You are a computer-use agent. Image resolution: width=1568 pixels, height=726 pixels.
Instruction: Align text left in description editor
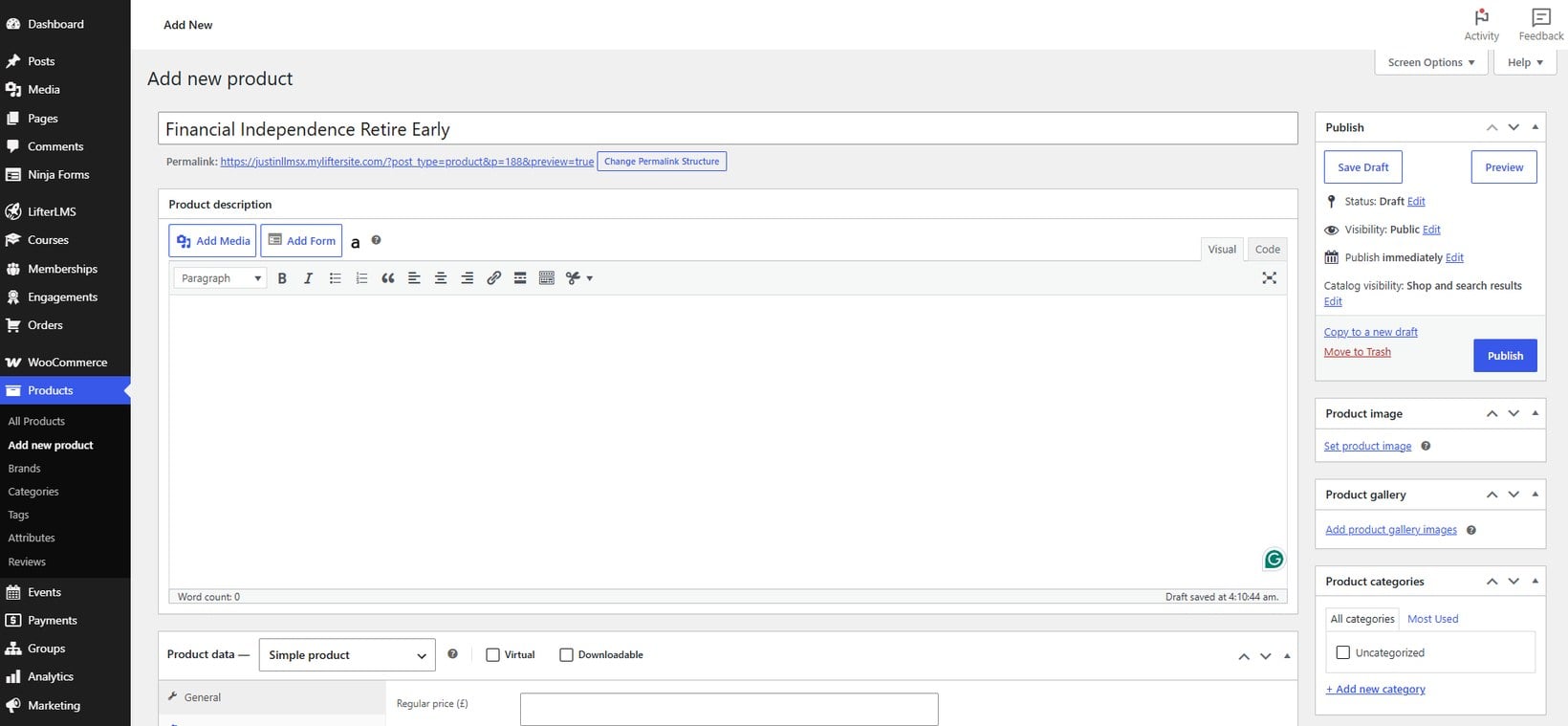pos(414,278)
